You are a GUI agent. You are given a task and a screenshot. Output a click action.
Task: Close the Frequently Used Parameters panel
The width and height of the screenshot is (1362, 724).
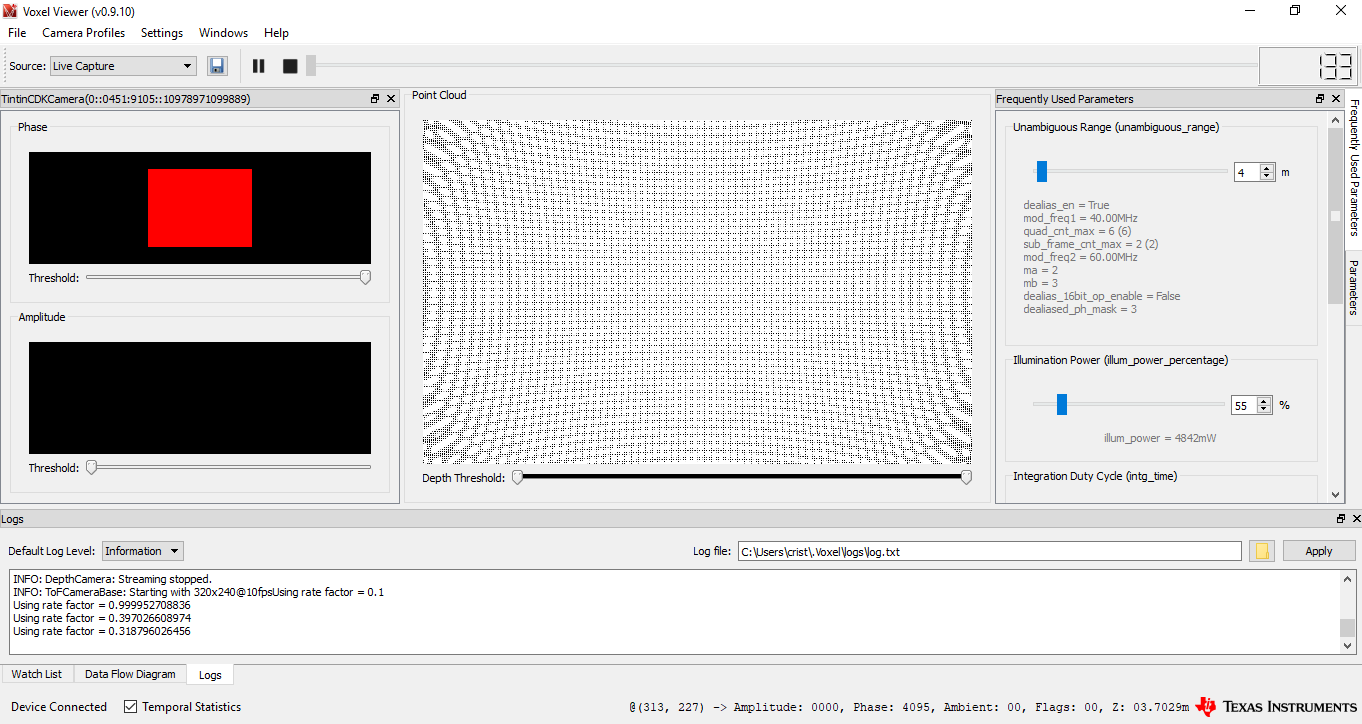pyautogui.click(x=1336, y=99)
